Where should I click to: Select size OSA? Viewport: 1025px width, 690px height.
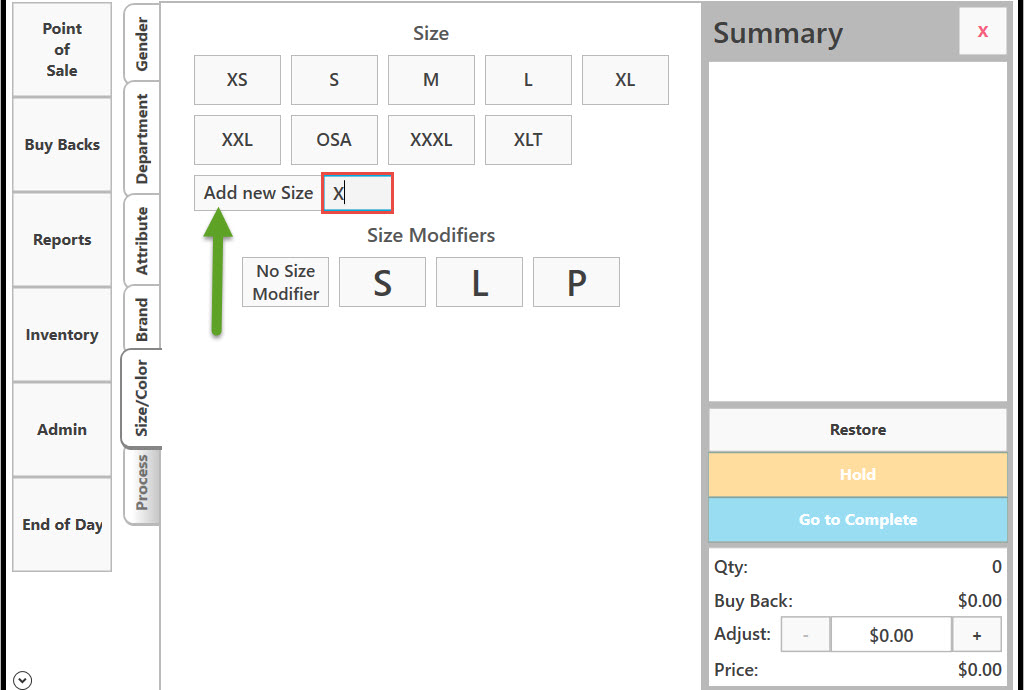tap(334, 140)
